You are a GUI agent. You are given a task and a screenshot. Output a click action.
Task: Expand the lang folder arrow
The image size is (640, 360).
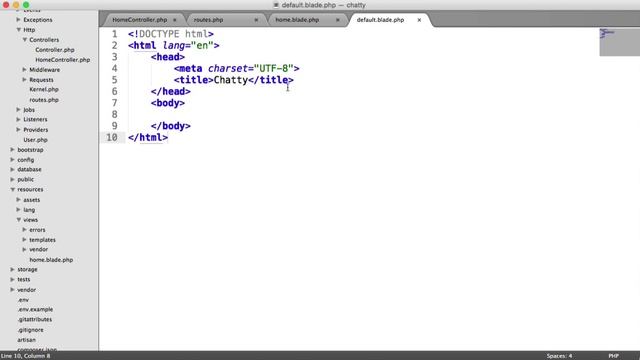tap(18, 210)
